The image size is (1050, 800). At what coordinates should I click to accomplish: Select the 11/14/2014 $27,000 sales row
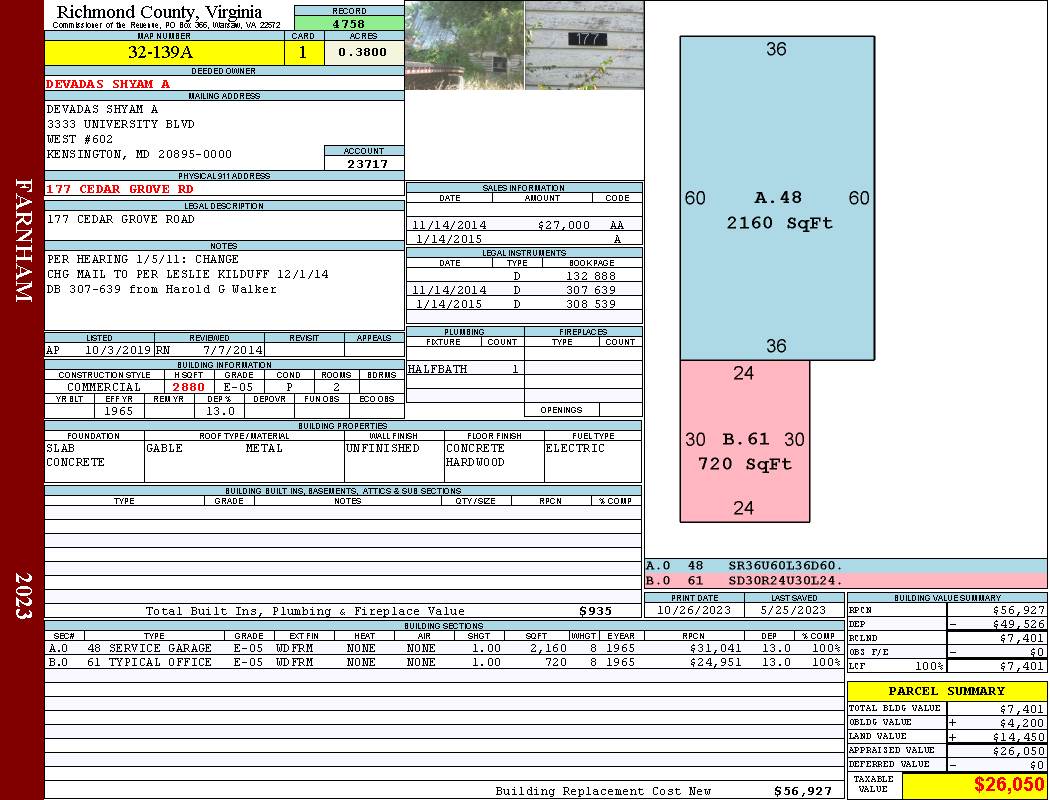tap(523, 226)
